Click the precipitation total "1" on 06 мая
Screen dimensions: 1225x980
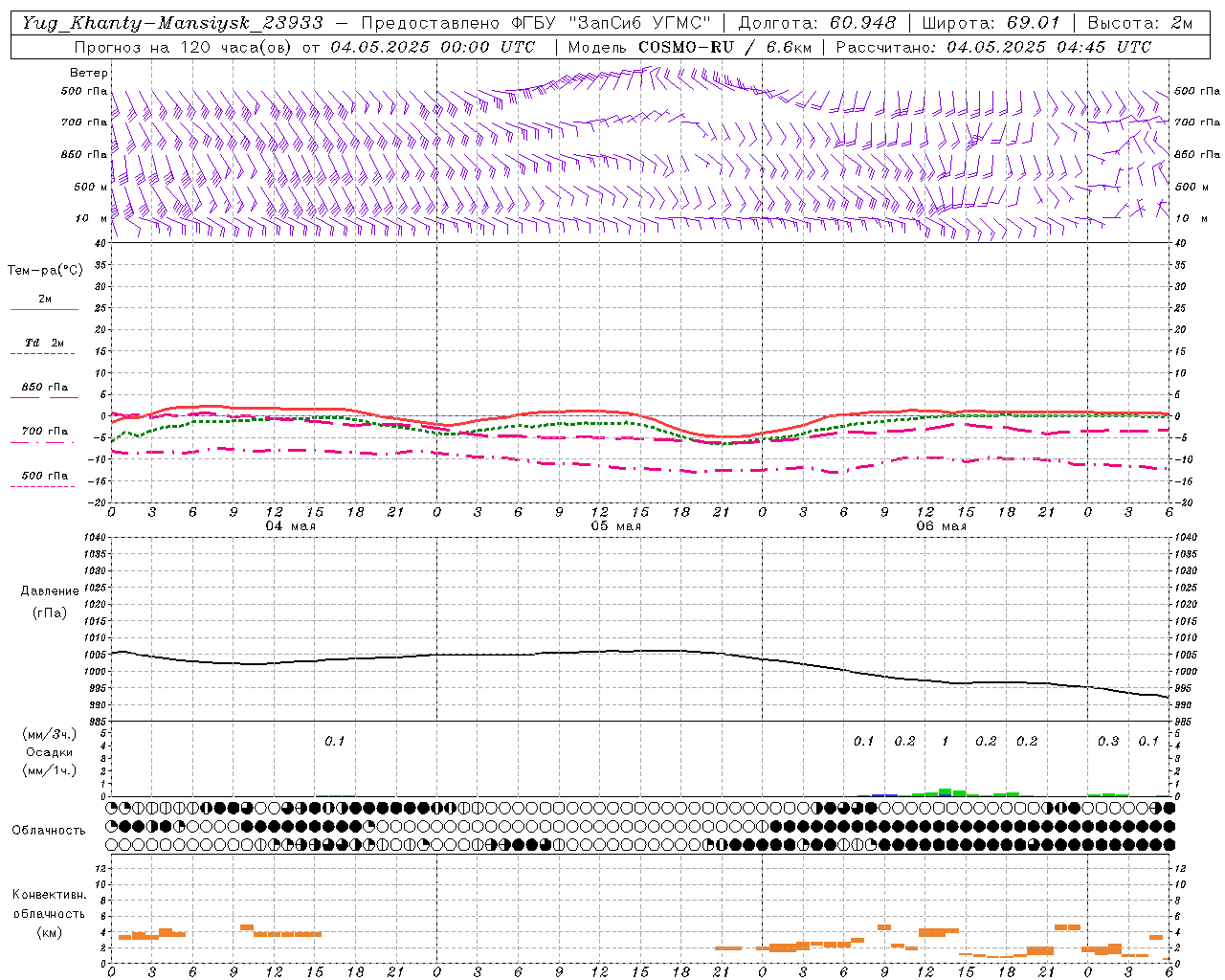945,741
